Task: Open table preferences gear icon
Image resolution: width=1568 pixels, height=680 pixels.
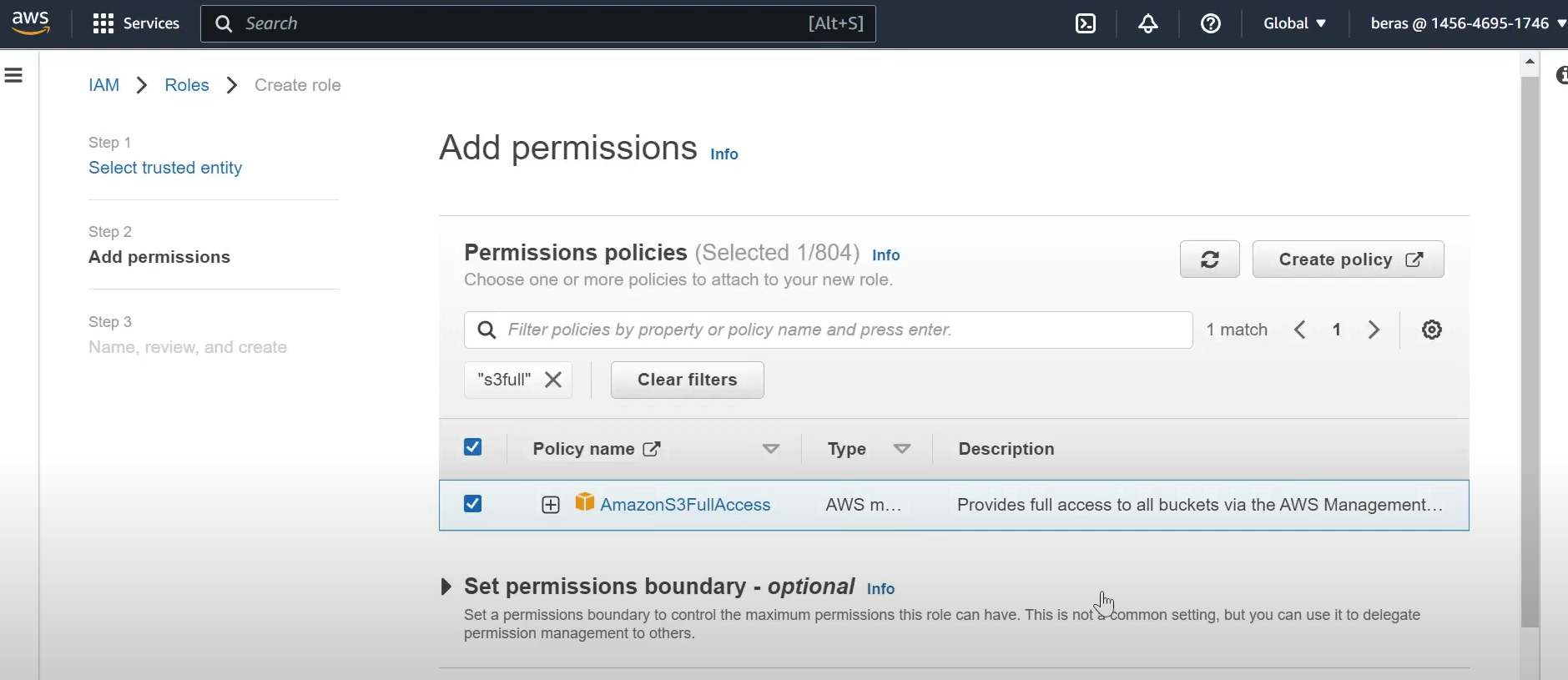Action: point(1432,330)
